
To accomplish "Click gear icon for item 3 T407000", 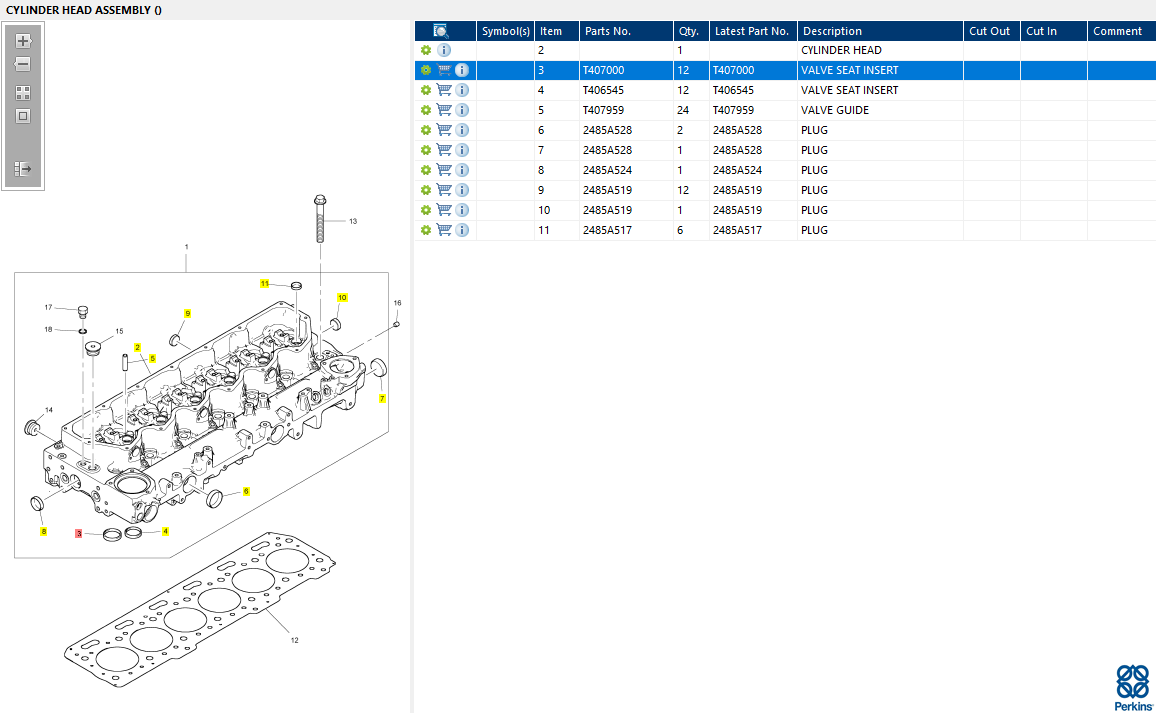I will pyautogui.click(x=425, y=70).
